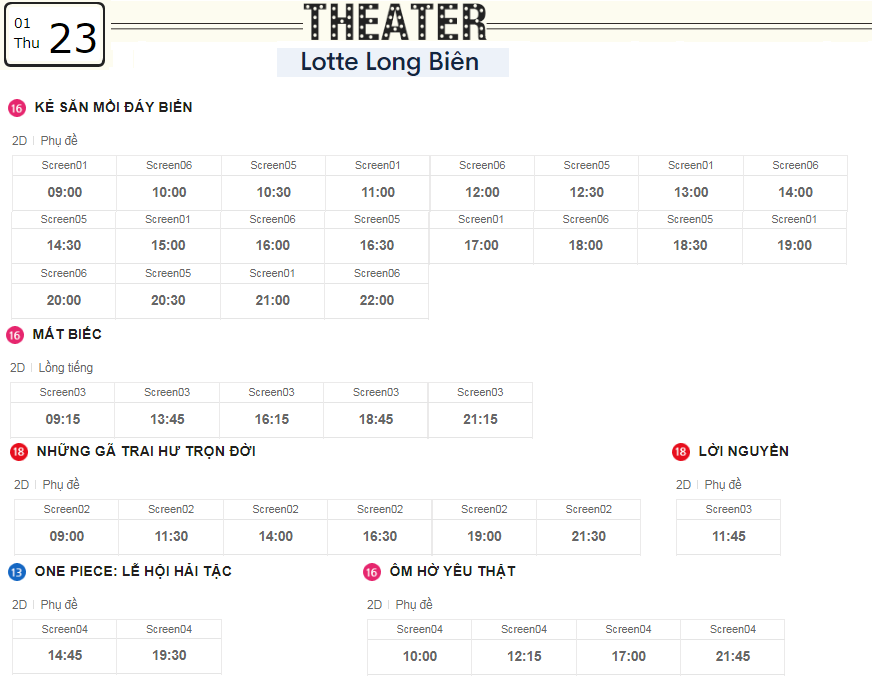Click the THEATER marquee heading

tap(395, 22)
